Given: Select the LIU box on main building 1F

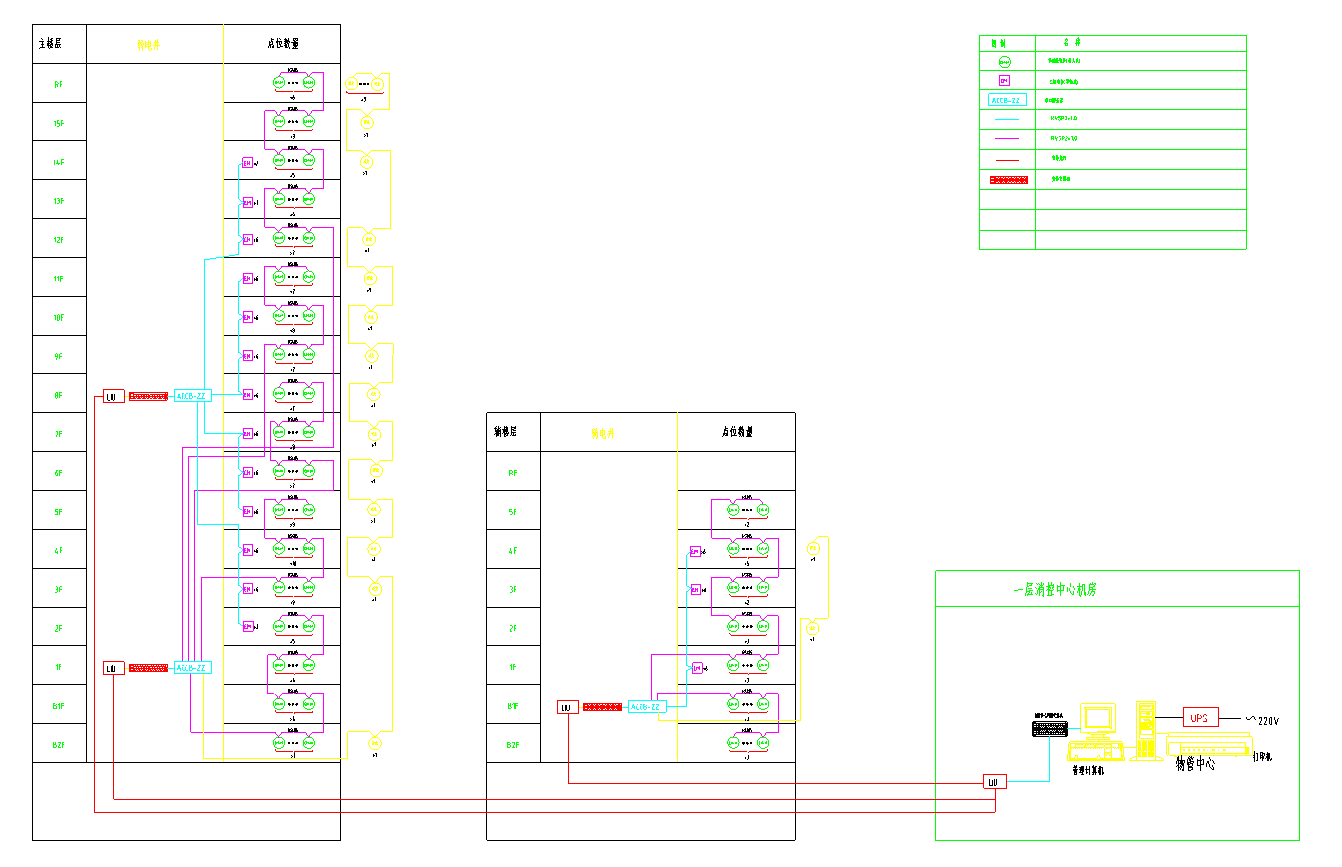Looking at the screenshot, I should (x=113, y=668).
